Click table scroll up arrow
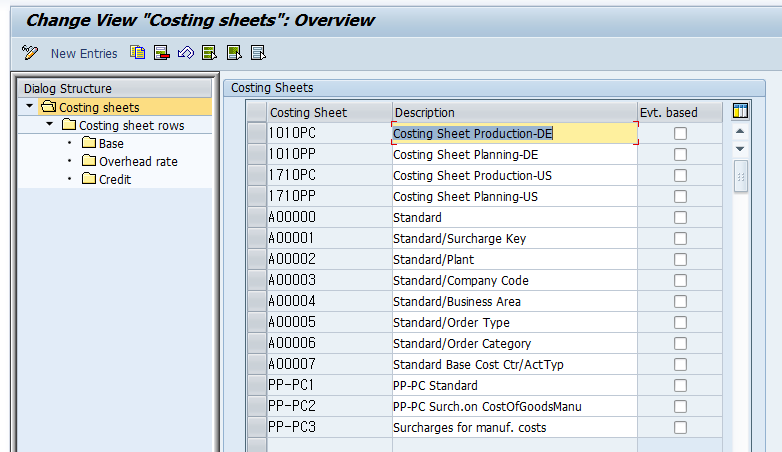Image resolution: width=782 pixels, height=452 pixels. pos(740,131)
